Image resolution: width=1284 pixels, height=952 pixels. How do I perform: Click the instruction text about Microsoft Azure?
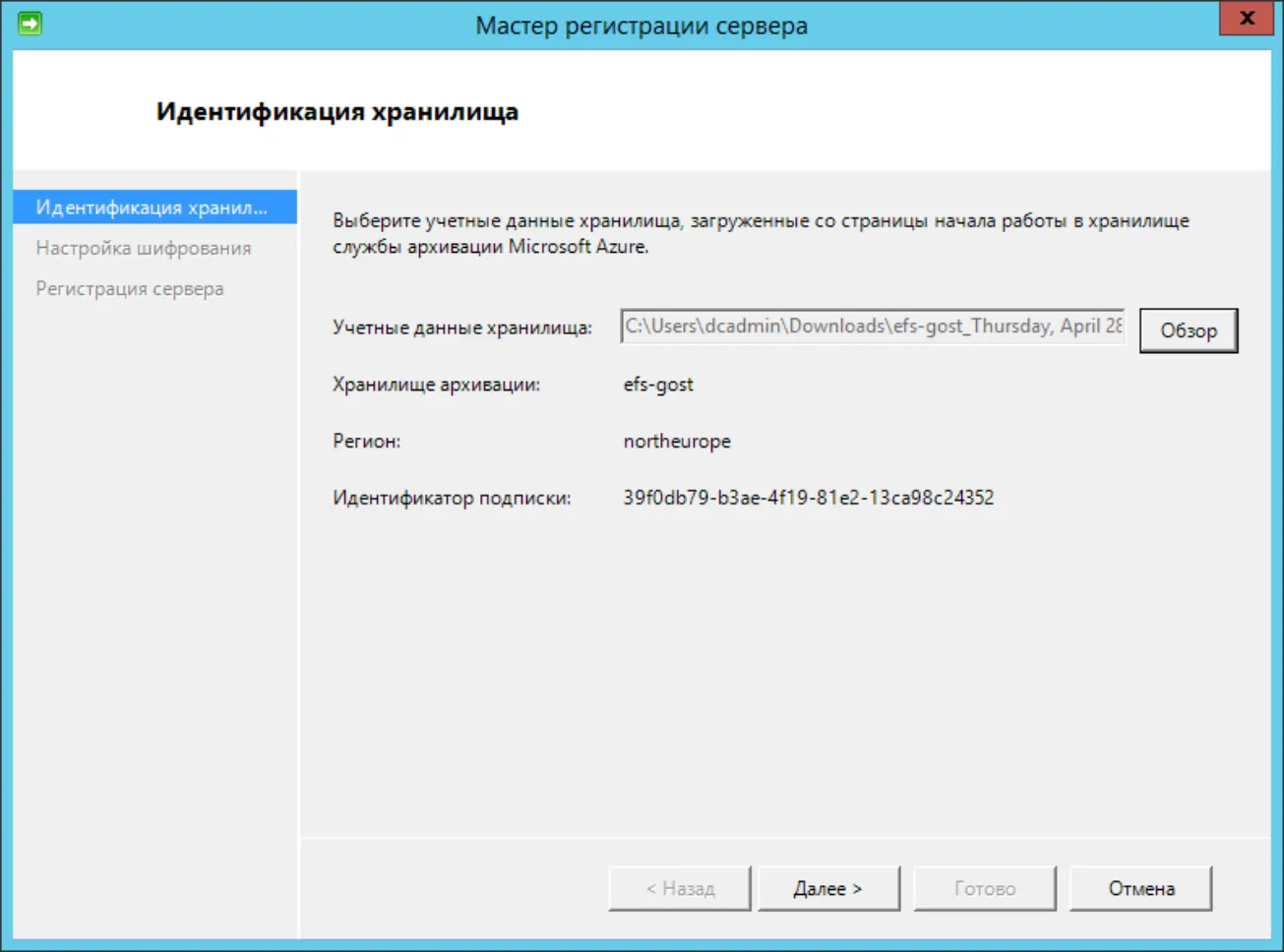coord(761,233)
